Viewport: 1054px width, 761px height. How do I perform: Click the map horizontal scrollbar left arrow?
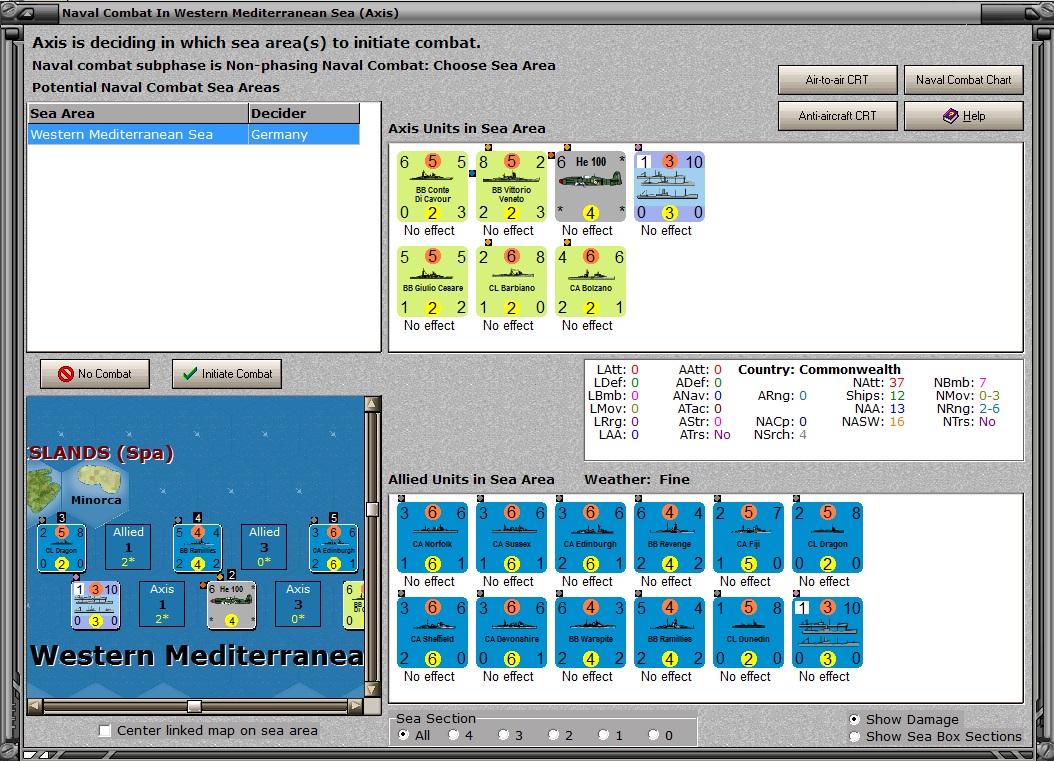click(36, 705)
